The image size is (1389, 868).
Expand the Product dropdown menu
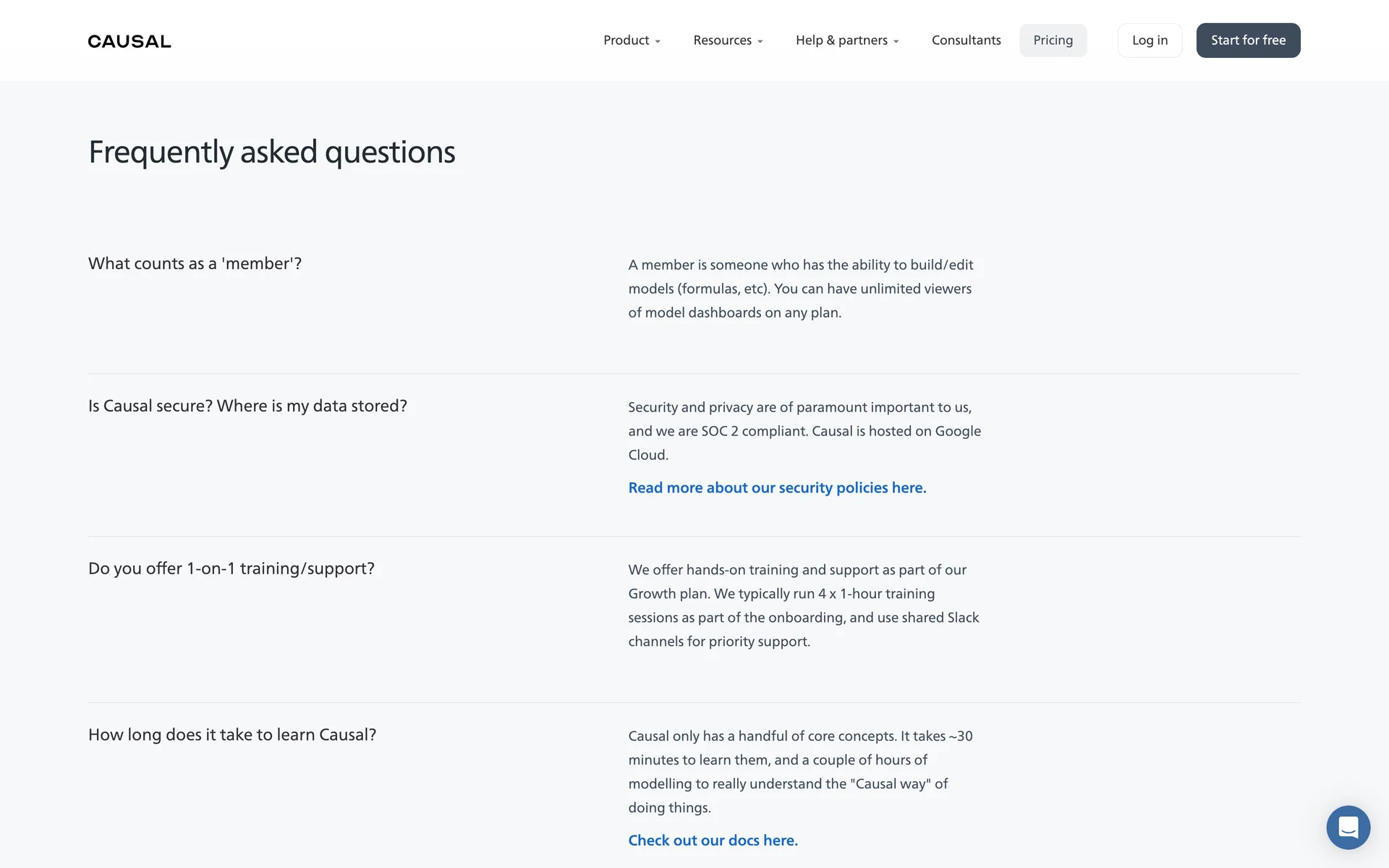pyautogui.click(x=626, y=41)
